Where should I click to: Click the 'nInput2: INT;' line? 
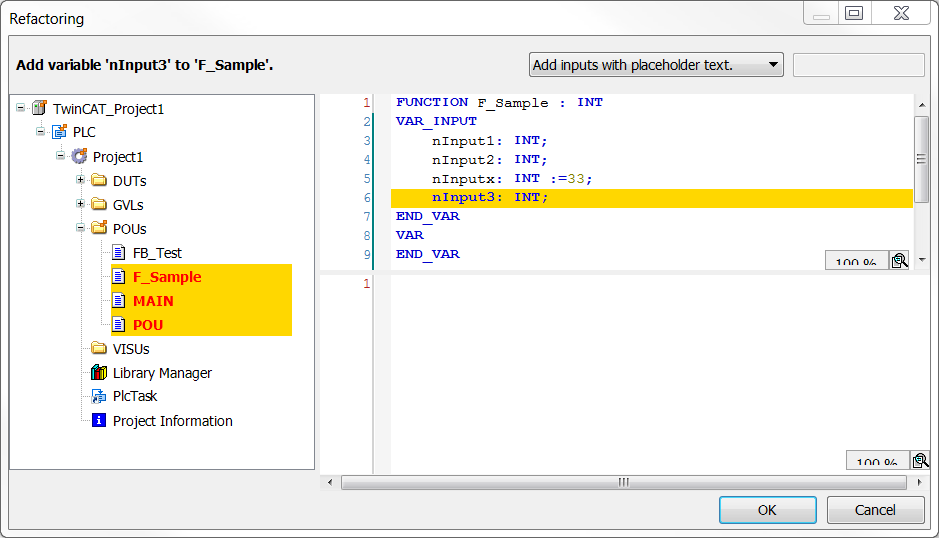(x=490, y=159)
